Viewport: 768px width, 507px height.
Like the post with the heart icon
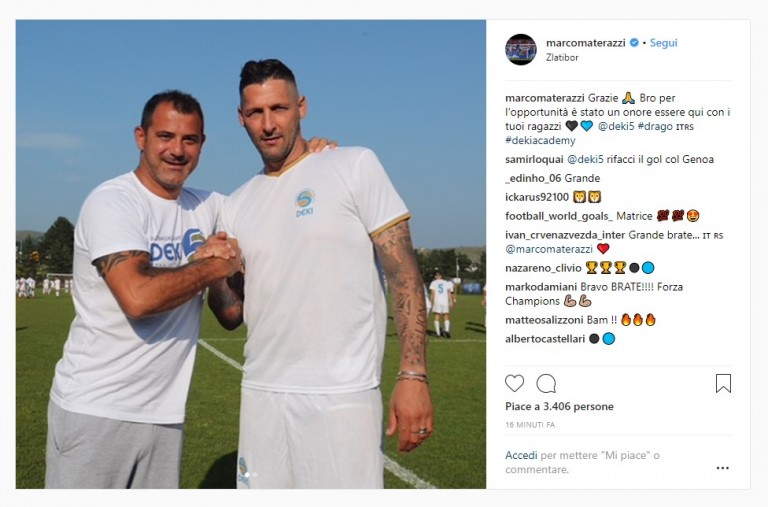[514, 383]
